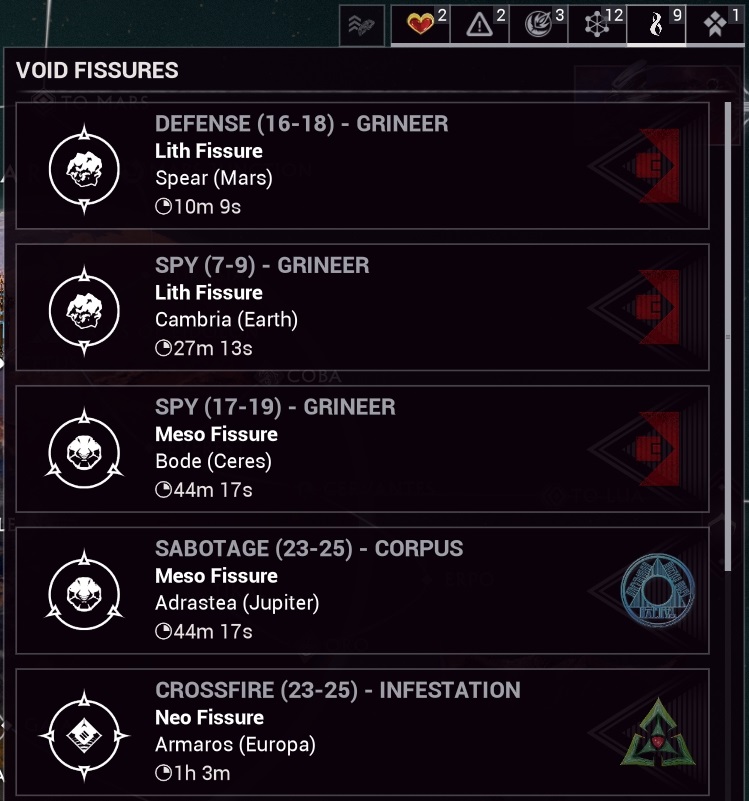Open the tab showing 3 notifications
749x801 pixels.
pyautogui.click(x=539, y=24)
